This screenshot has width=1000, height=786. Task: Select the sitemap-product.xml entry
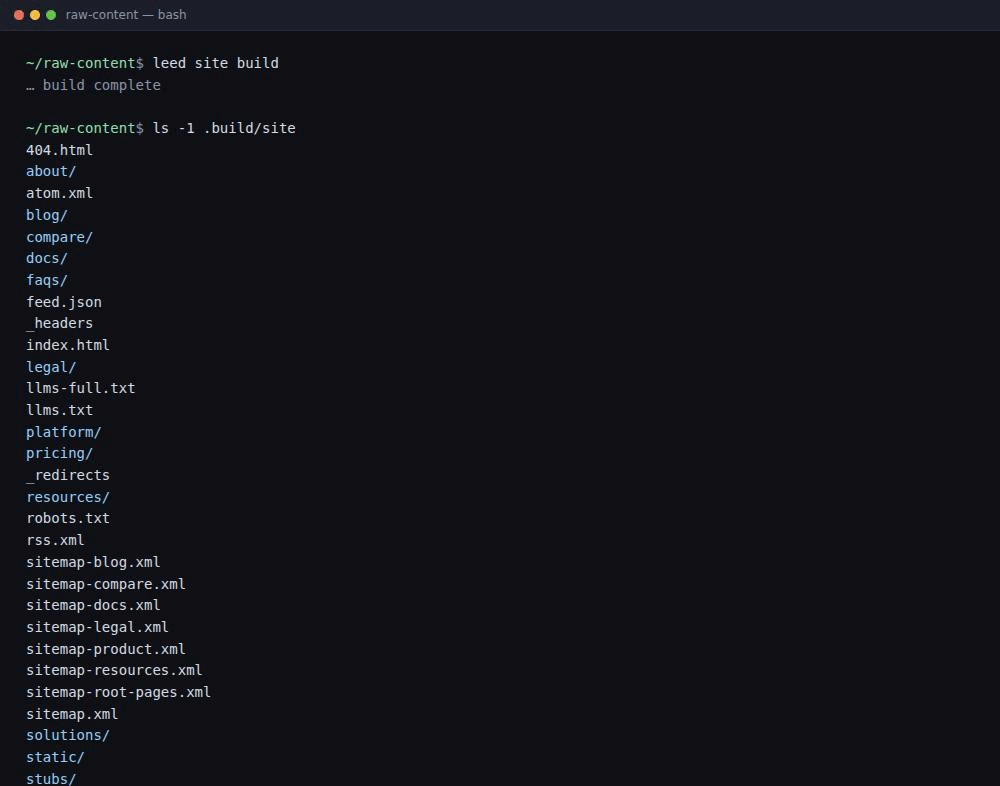click(x=106, y=649)
